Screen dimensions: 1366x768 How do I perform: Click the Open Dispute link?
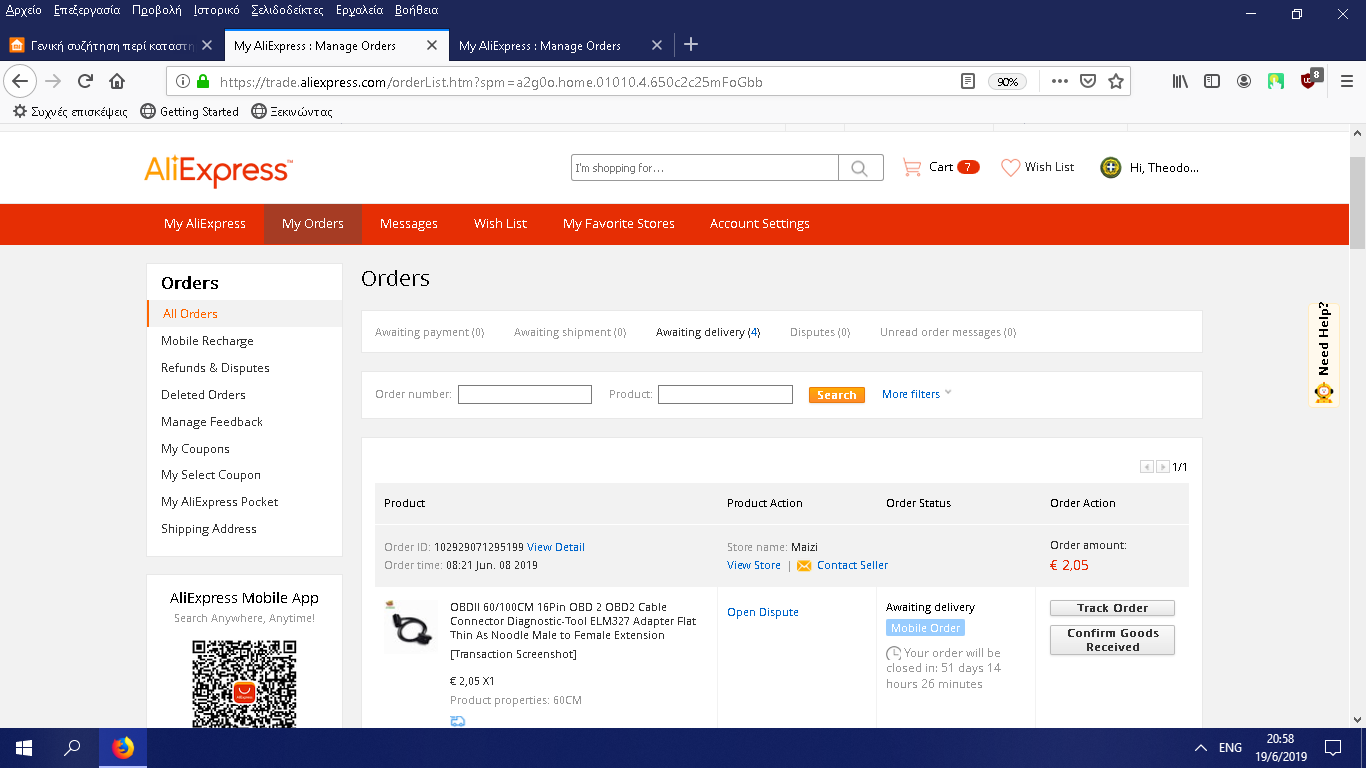coord(762,612)
